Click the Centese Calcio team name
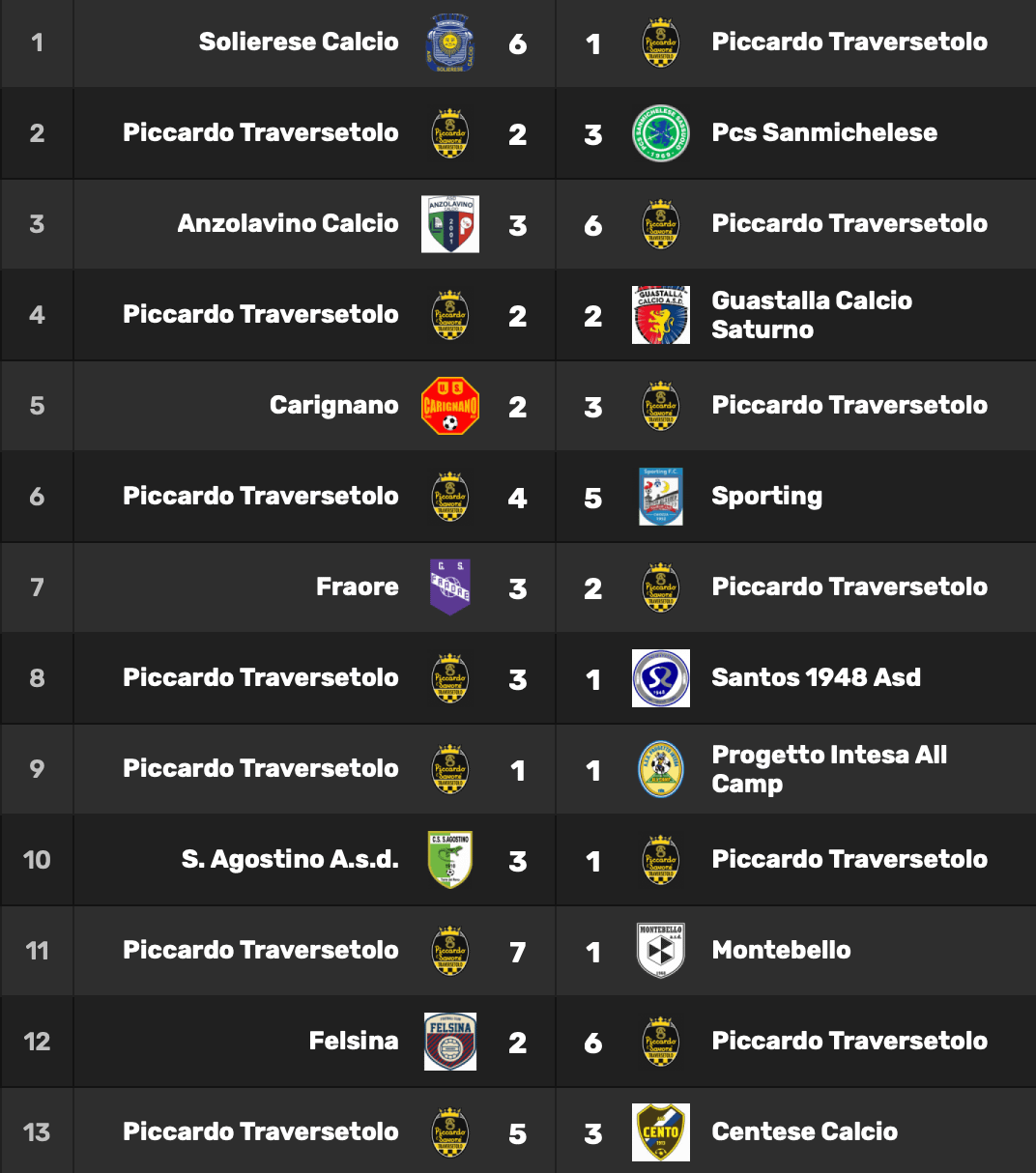 coord(804,1131)
